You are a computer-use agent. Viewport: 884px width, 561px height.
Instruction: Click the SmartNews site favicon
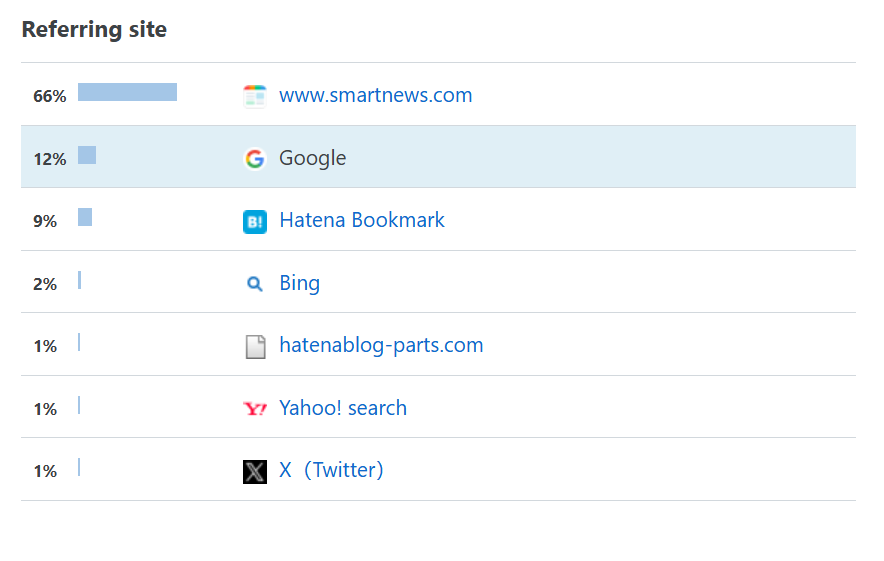point(255,96)
